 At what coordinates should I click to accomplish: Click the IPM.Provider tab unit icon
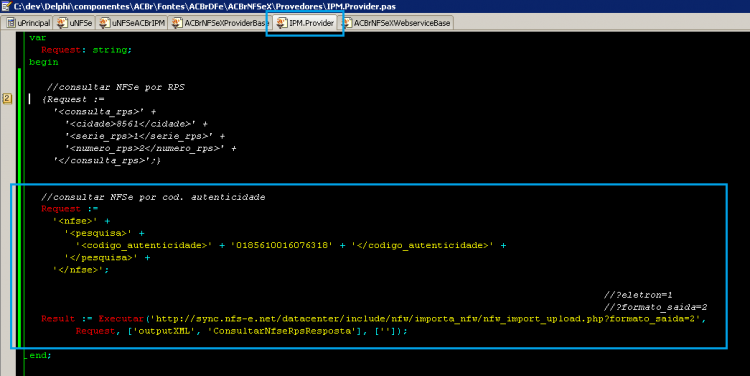(282, 23)
